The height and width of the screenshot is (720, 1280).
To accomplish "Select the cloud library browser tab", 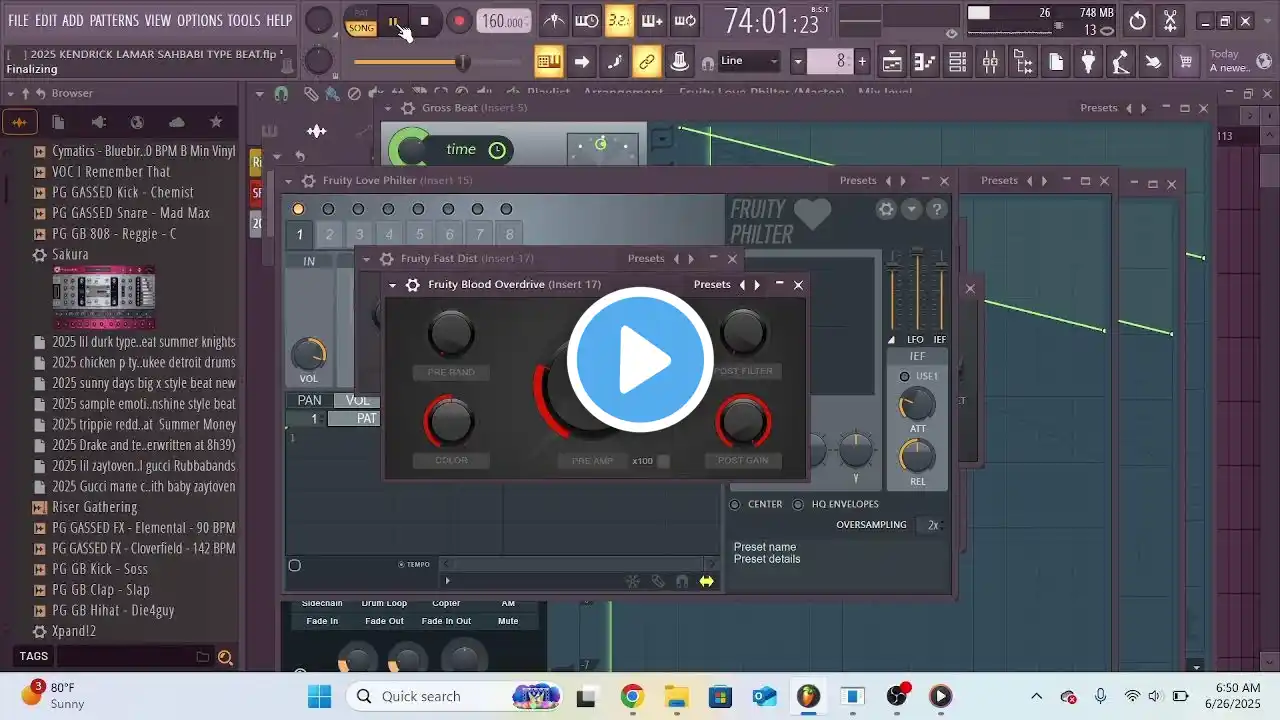I will 177,122.
